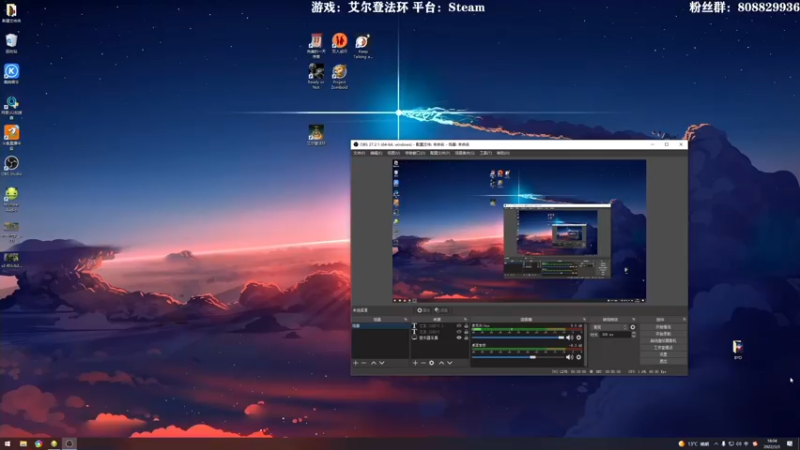
Task: Start the Virtual Camera in Controls
Action: coord(663,341)
